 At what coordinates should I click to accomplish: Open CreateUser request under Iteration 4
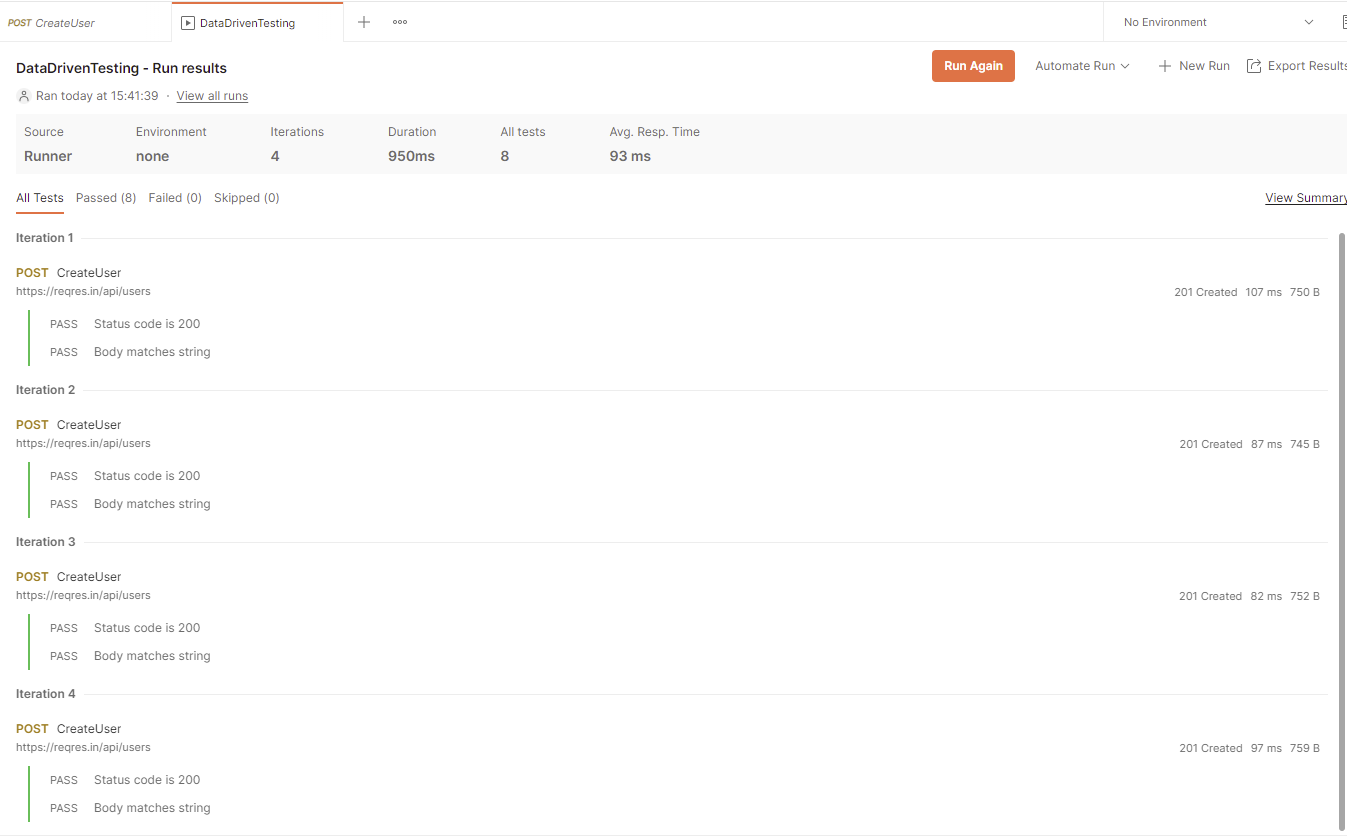[89, 729]
